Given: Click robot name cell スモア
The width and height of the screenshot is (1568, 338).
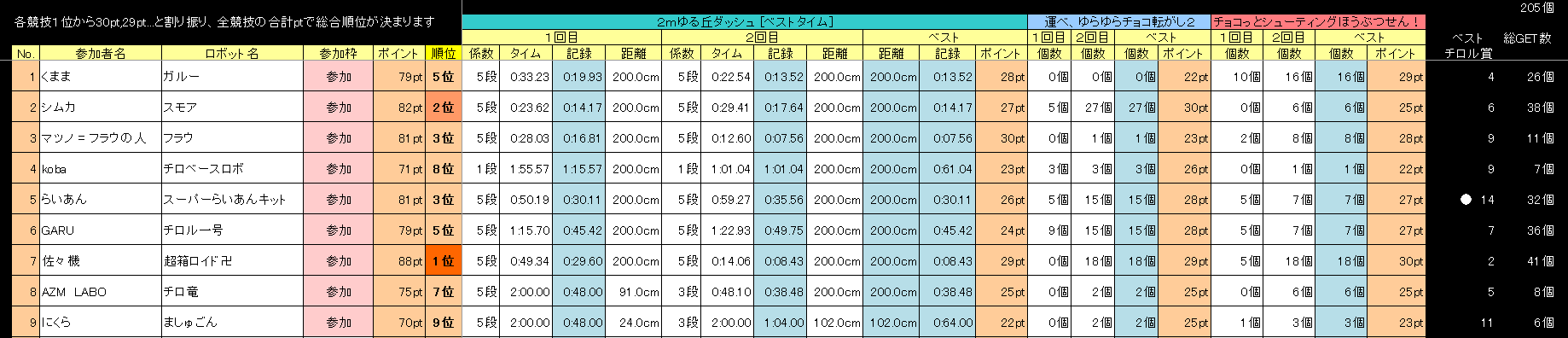Looking at the screenshot, I should [232, 107].
